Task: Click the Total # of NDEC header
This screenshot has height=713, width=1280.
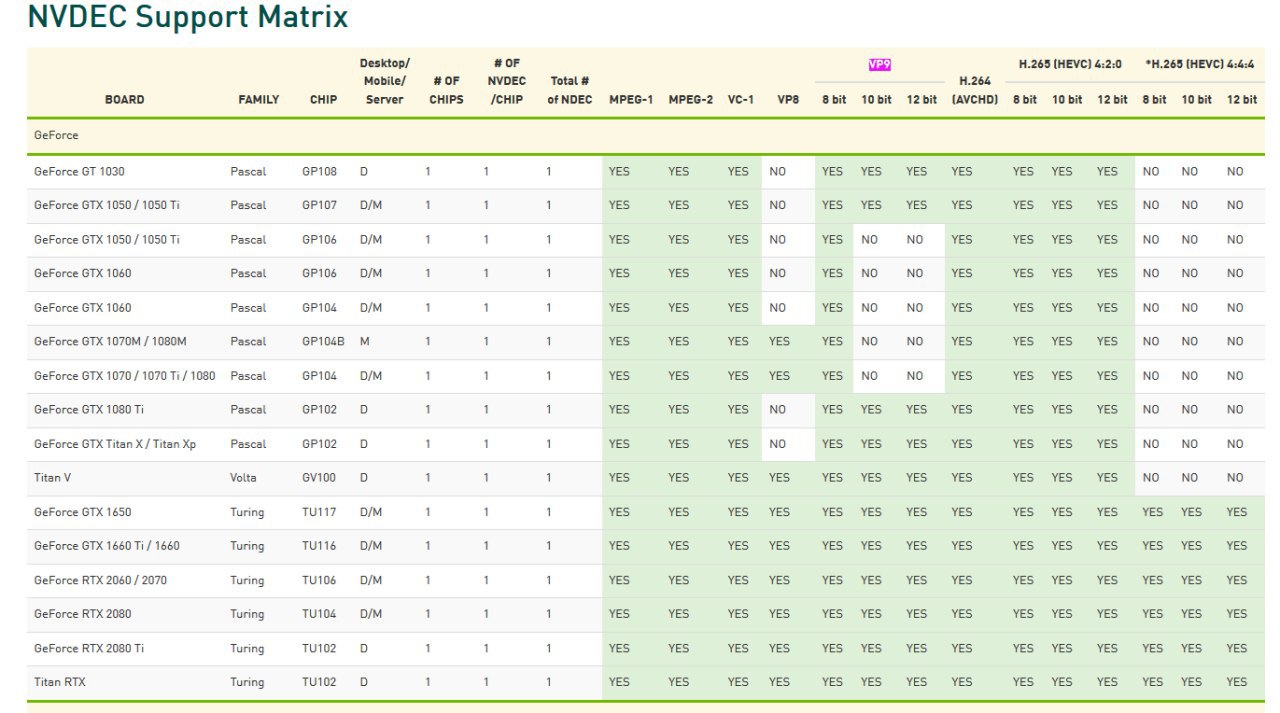Action: (569, 90)
